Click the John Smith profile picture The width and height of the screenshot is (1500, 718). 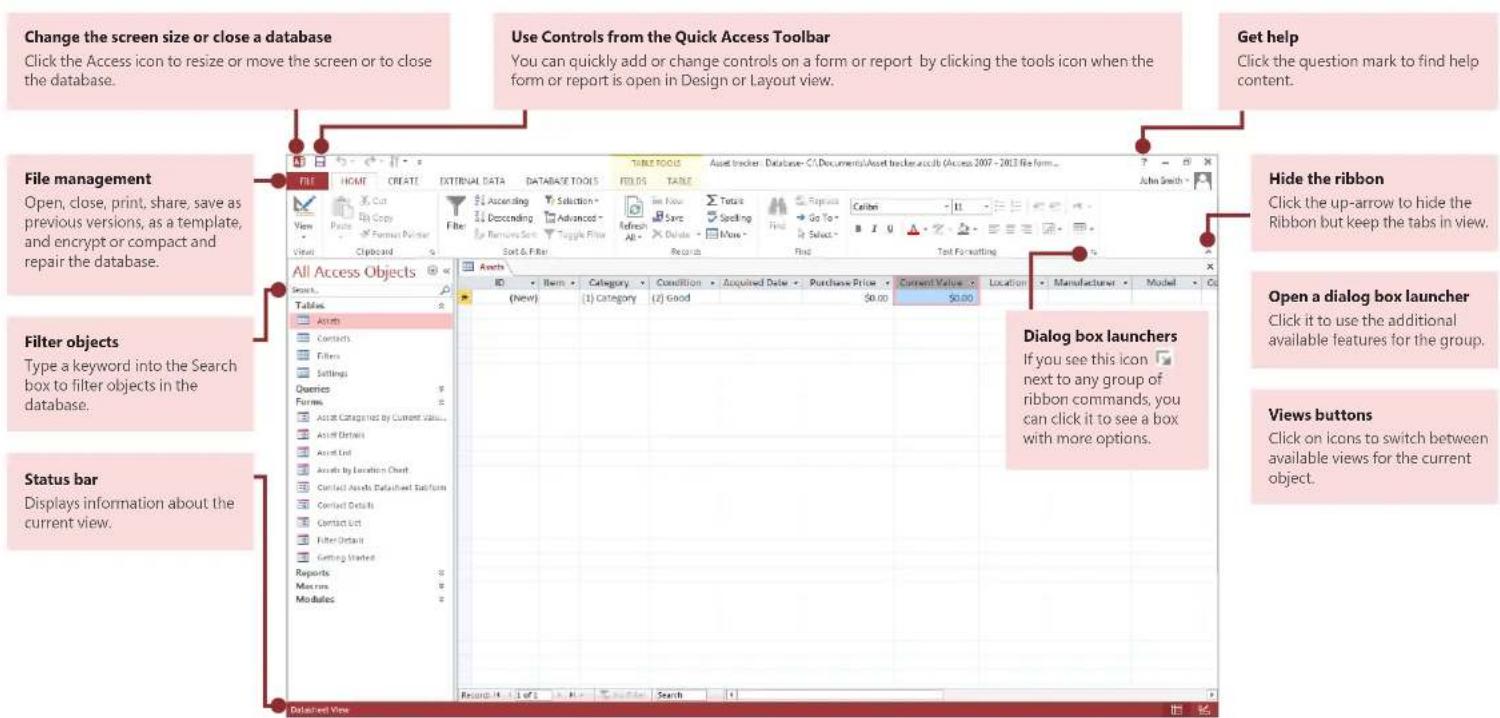click(x=1204, y=182)
